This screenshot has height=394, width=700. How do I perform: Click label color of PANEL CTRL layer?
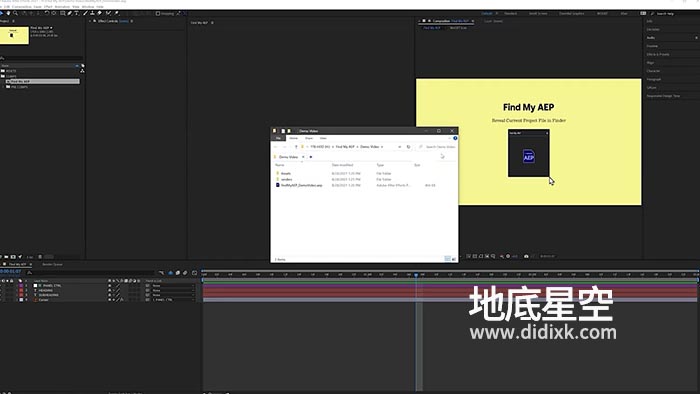21,286
